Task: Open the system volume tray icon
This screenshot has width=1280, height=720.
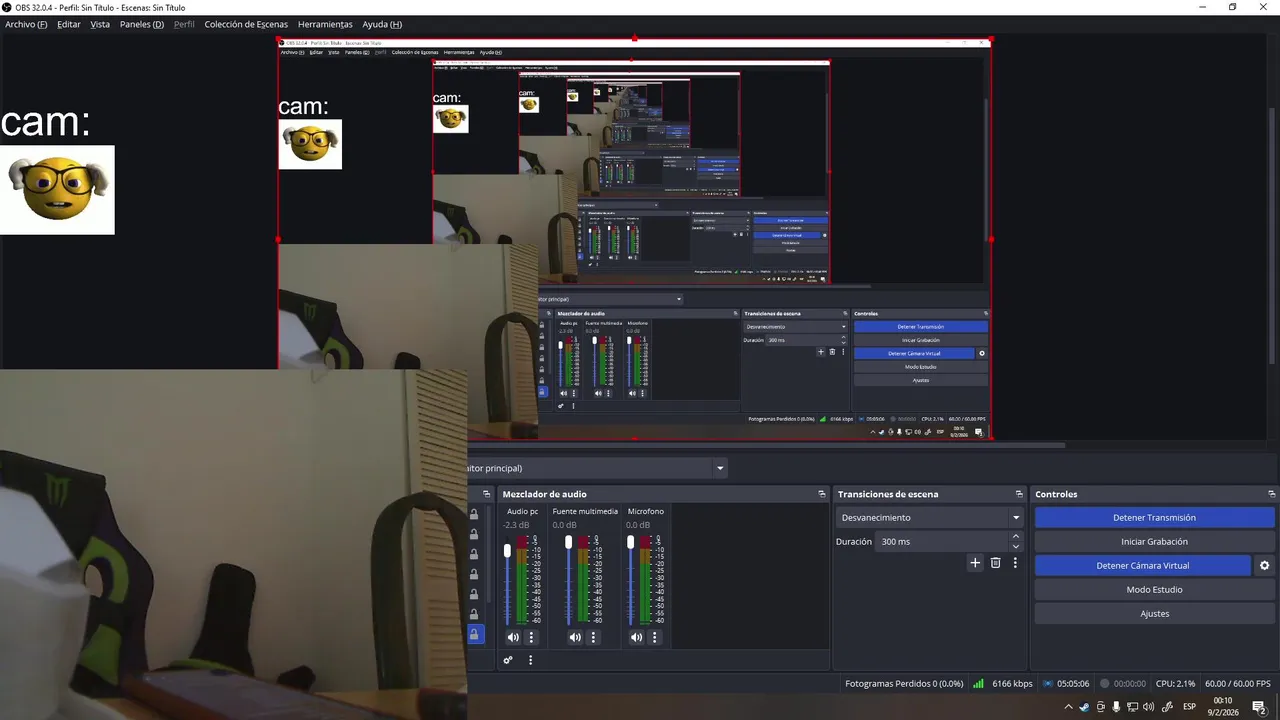Action: [1148, 707]
